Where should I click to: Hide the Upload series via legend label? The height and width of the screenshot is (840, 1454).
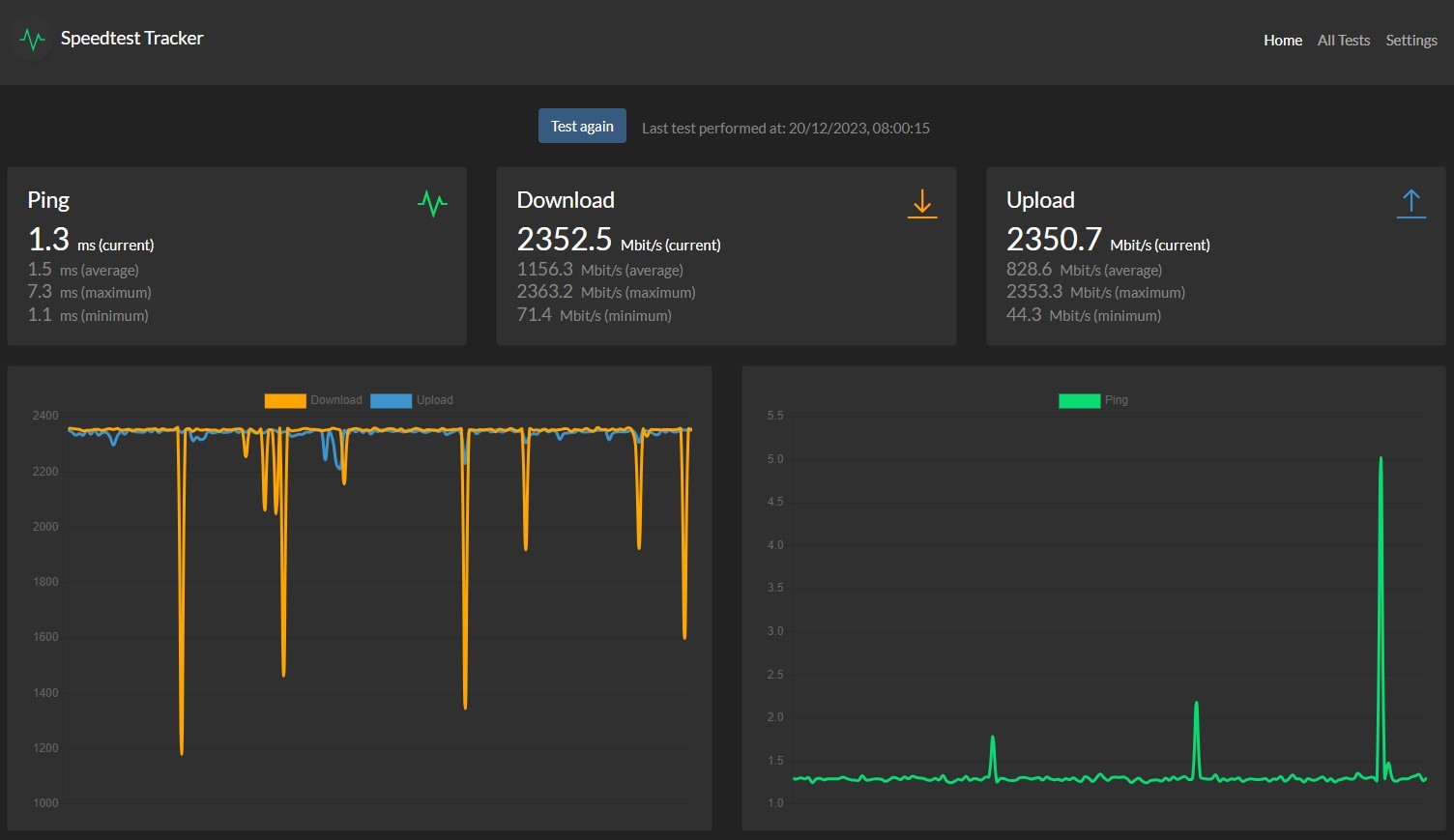(434, 400)
